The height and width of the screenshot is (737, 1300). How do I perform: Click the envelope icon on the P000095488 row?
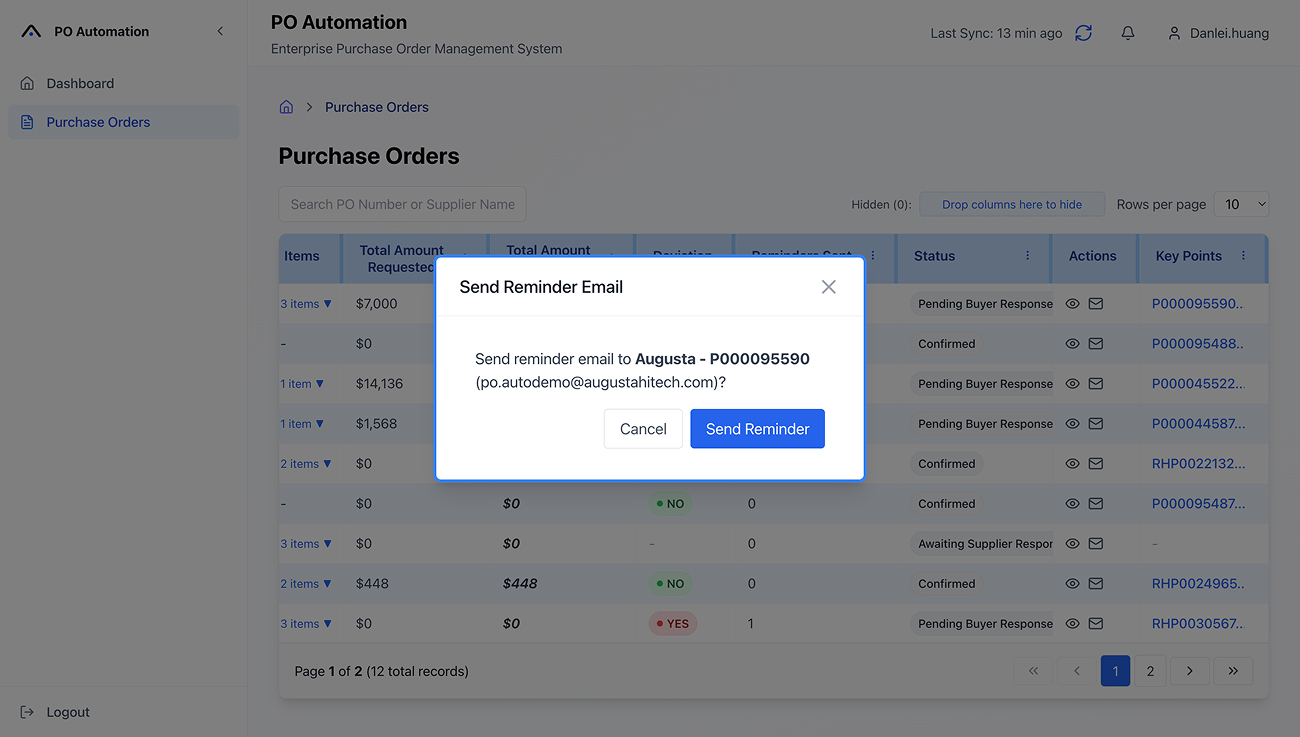coord(1096,343)
